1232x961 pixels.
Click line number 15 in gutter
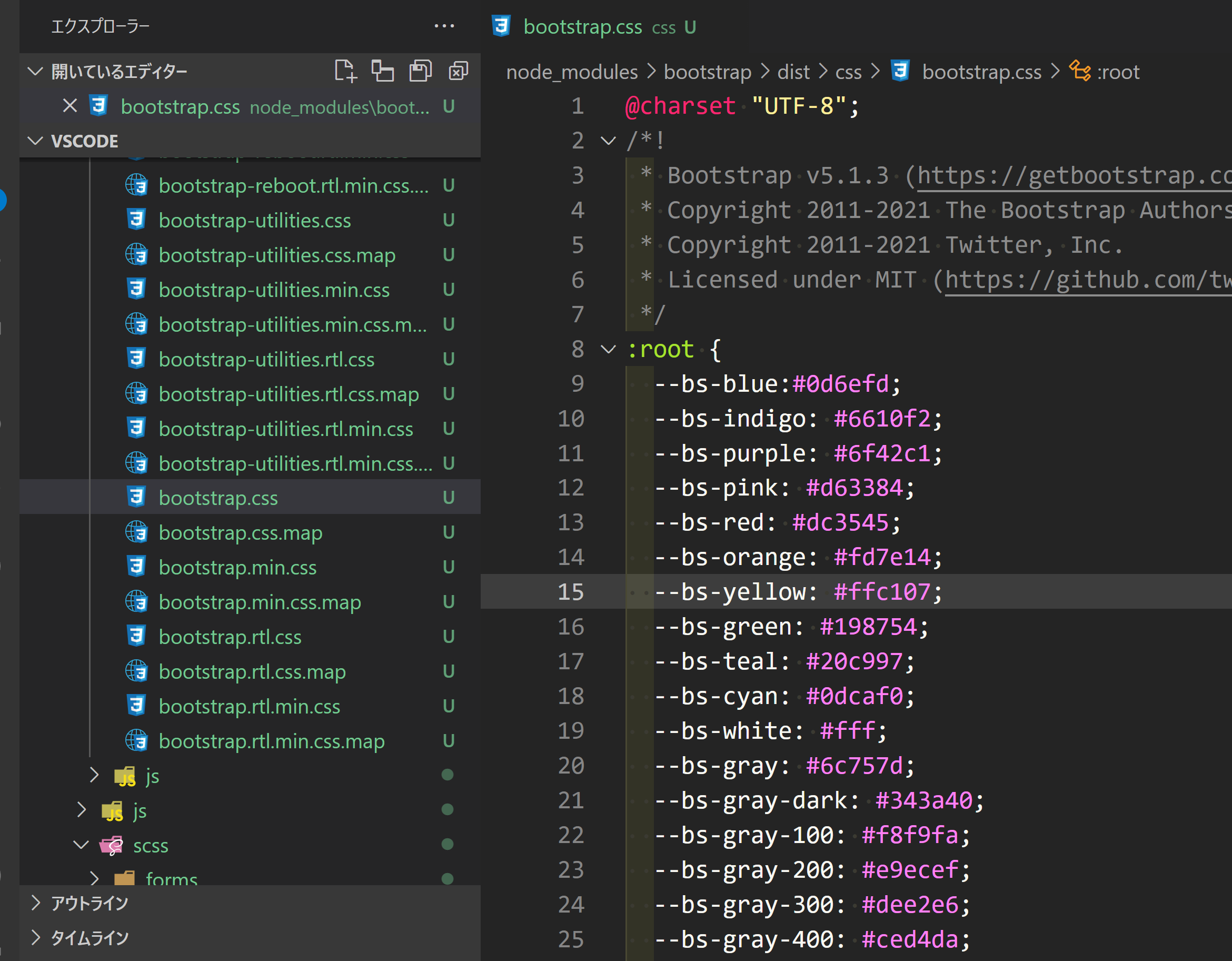570,591
